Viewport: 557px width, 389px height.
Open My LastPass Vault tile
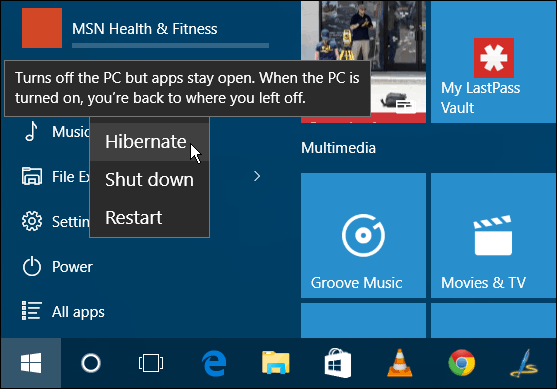click(493, 62)
